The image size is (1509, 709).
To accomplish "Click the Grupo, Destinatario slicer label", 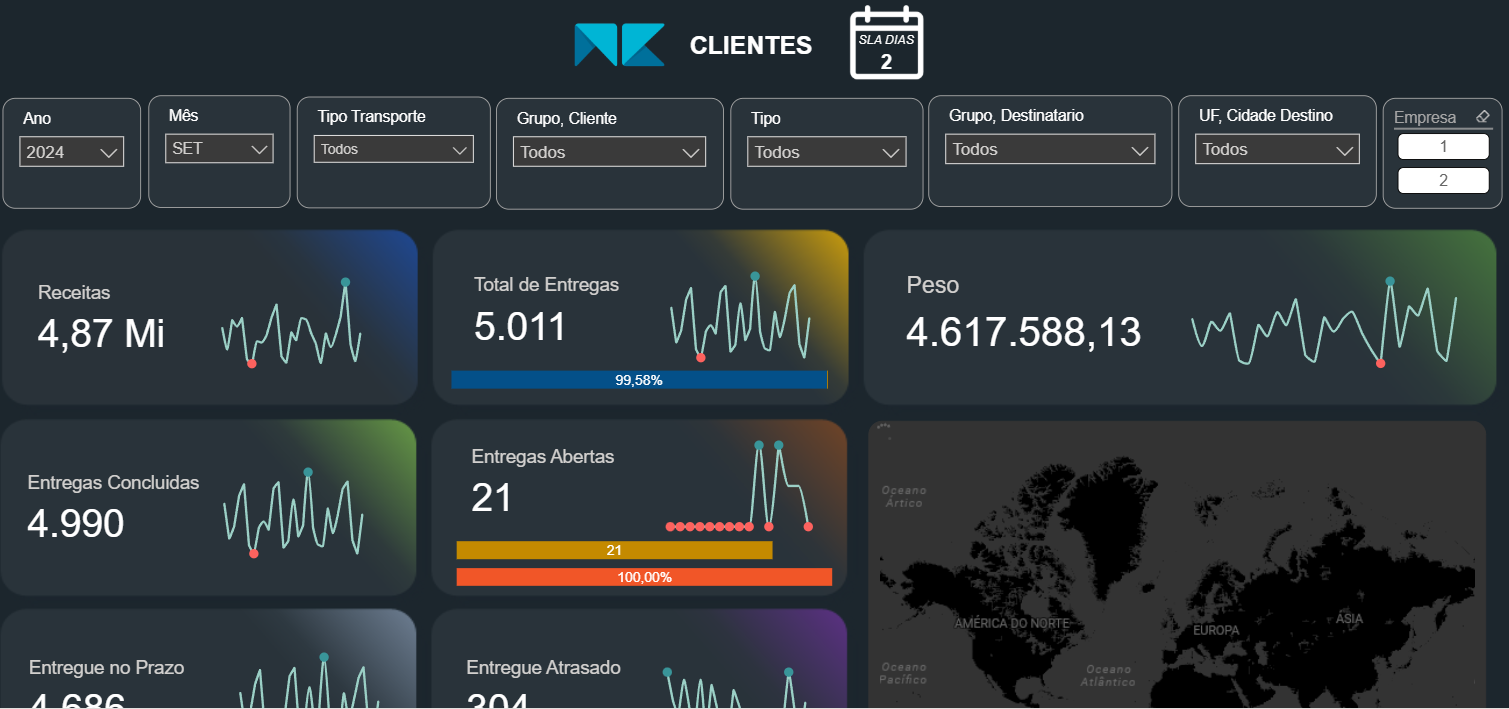I will [x=1017, y=116].
